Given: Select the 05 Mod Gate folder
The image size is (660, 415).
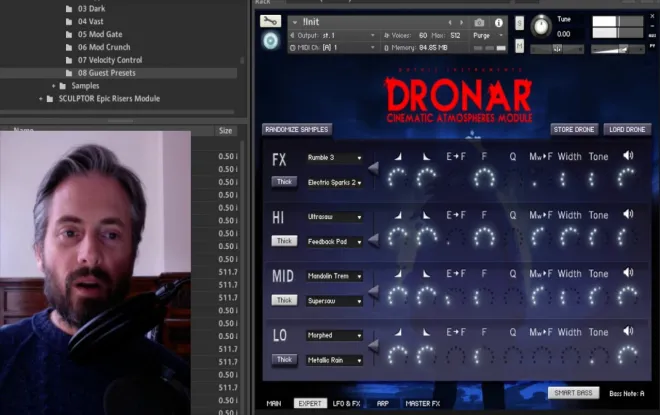Looking at the screenshot, I should [100, 35].
